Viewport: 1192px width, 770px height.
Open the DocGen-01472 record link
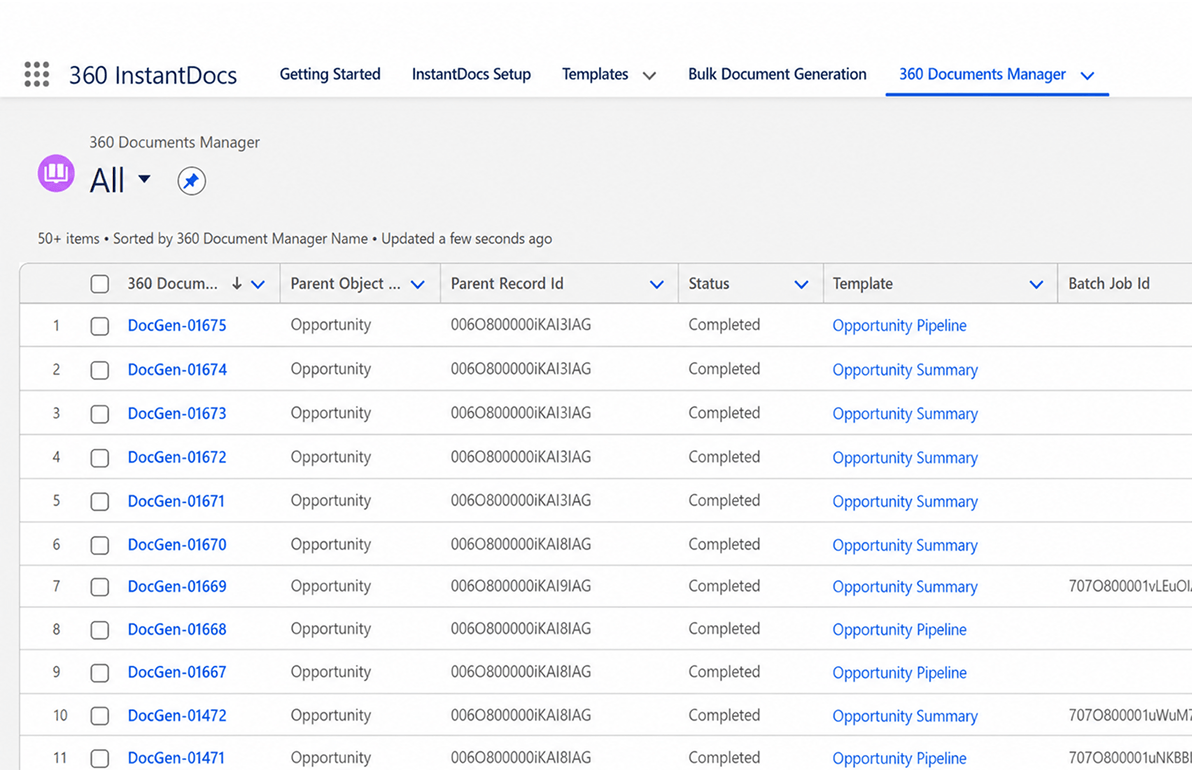(177, 715)
